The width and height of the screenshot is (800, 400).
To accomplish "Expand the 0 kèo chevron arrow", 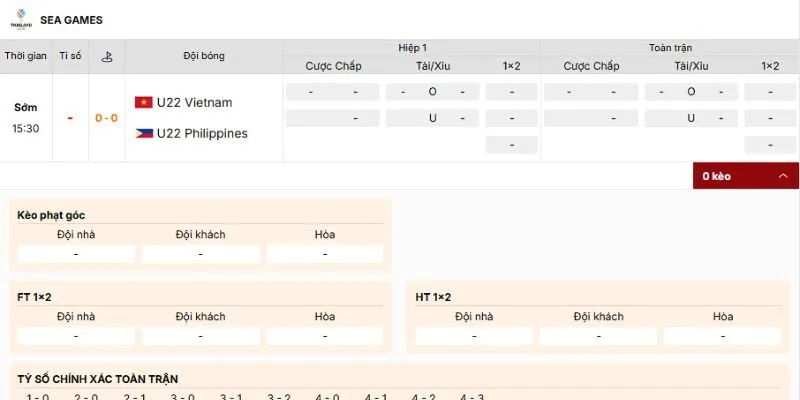I will 782,176.
